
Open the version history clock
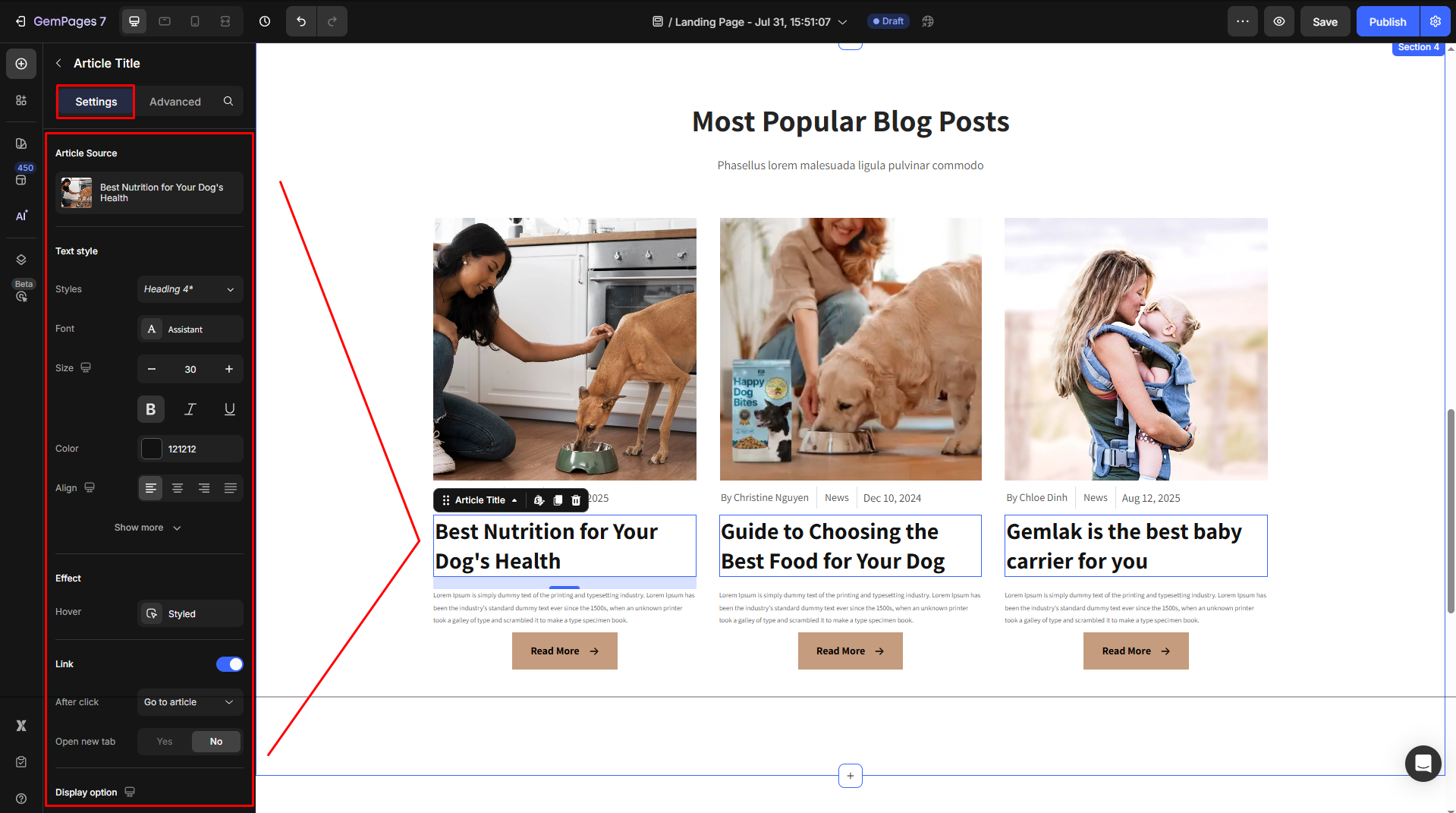265,21
